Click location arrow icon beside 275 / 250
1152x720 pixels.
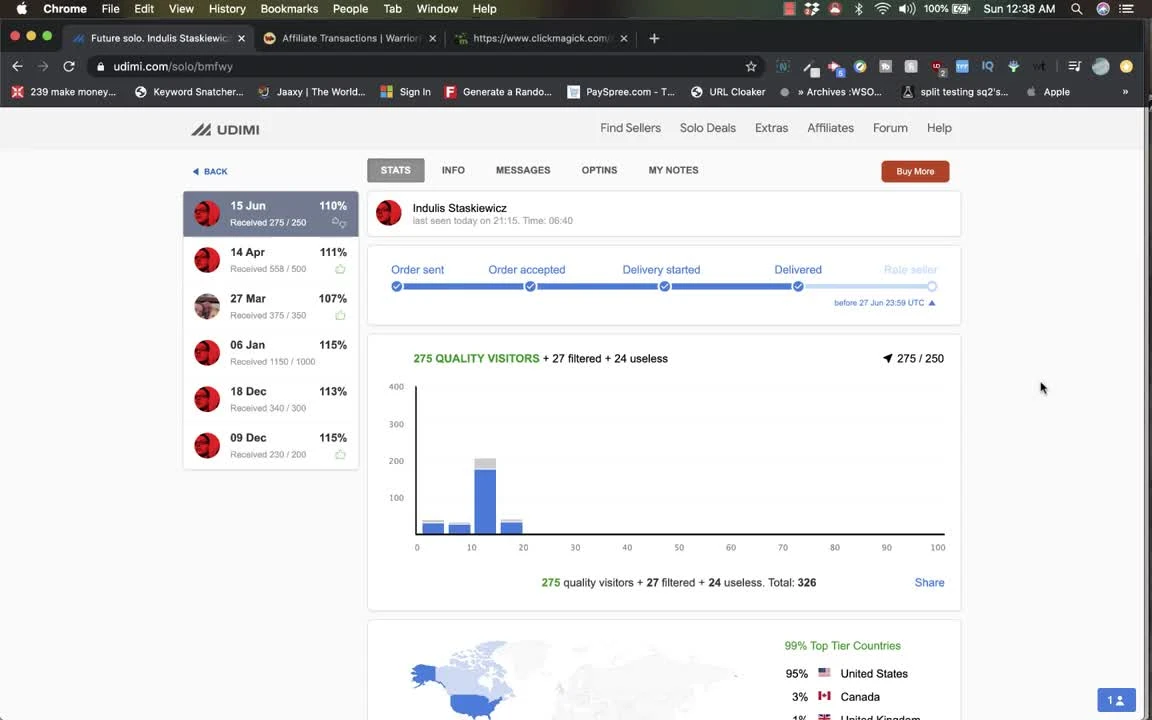[888, 359]
